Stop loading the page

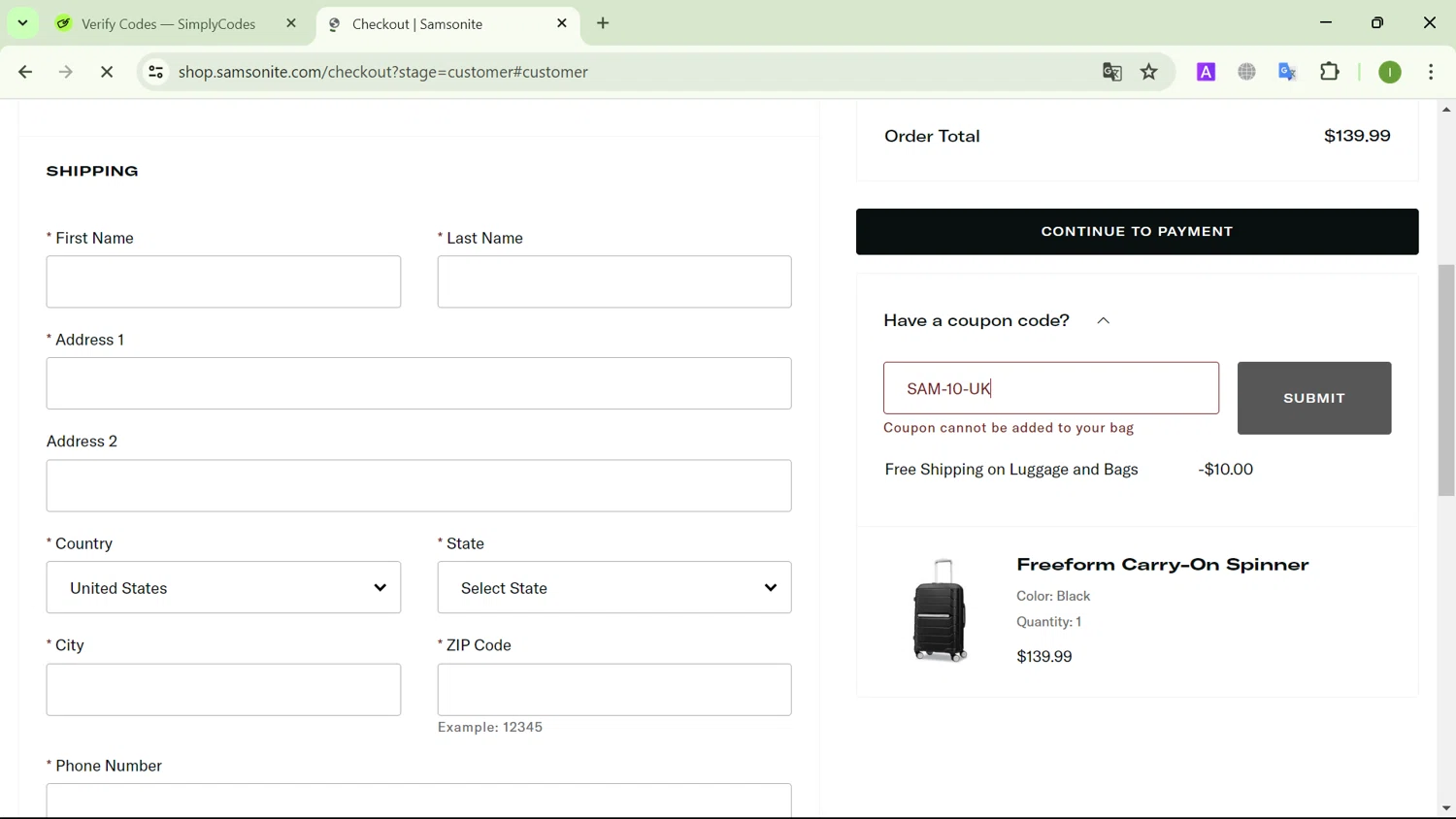pos(107,72)
